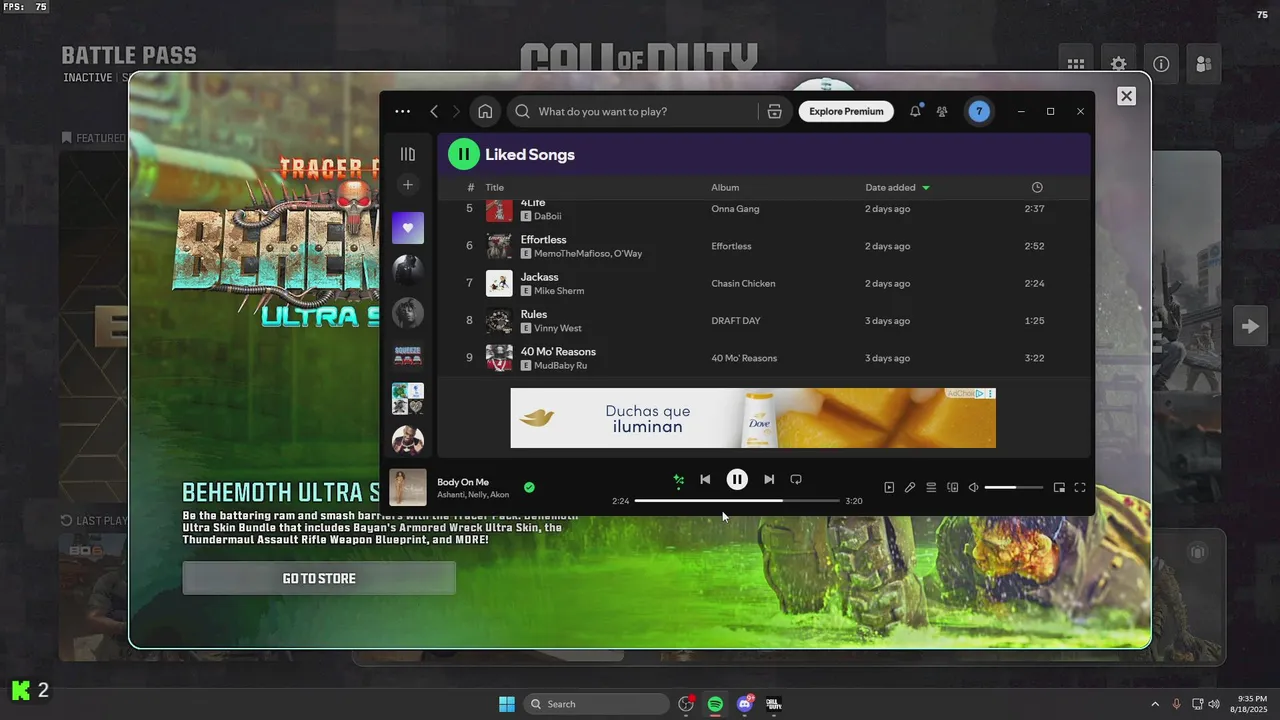Open Spotify Home
Viewport: 1280px width, 720px height.
click(x=485, y=112)
